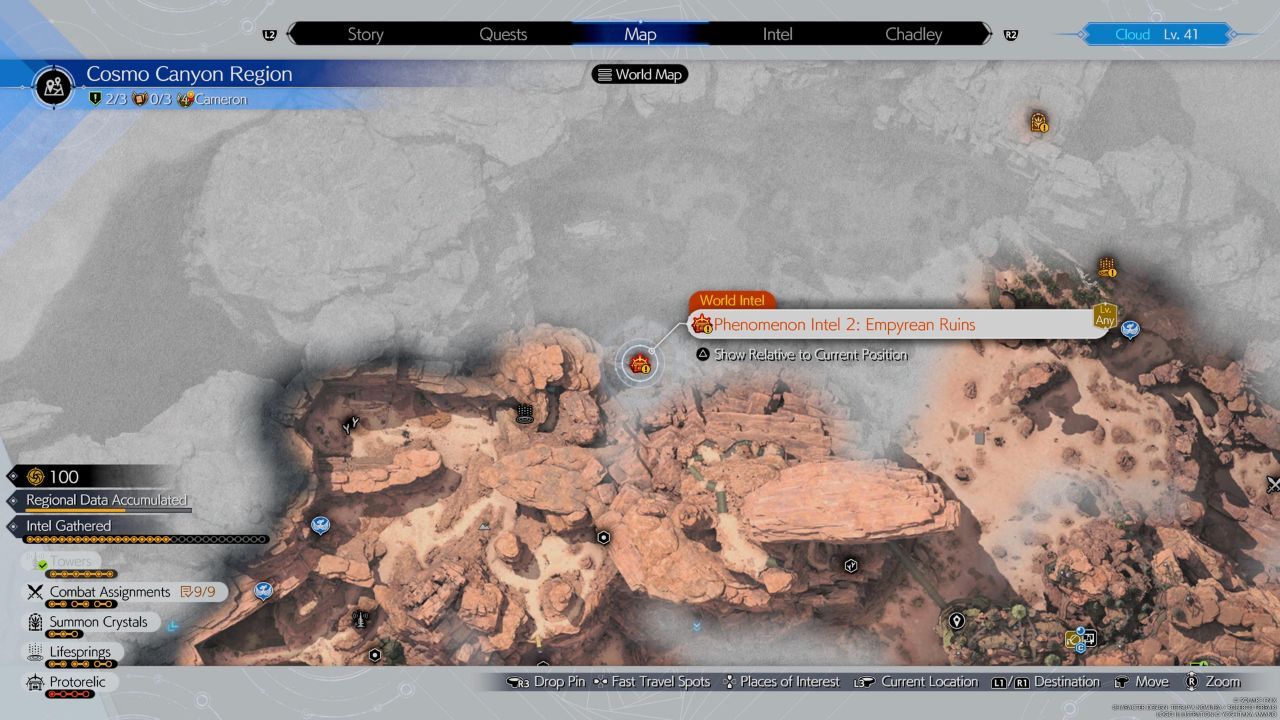Select chocobo stop nearest Intel Gathered bar
Viewport: 1280px width, 720px height.
320,524
